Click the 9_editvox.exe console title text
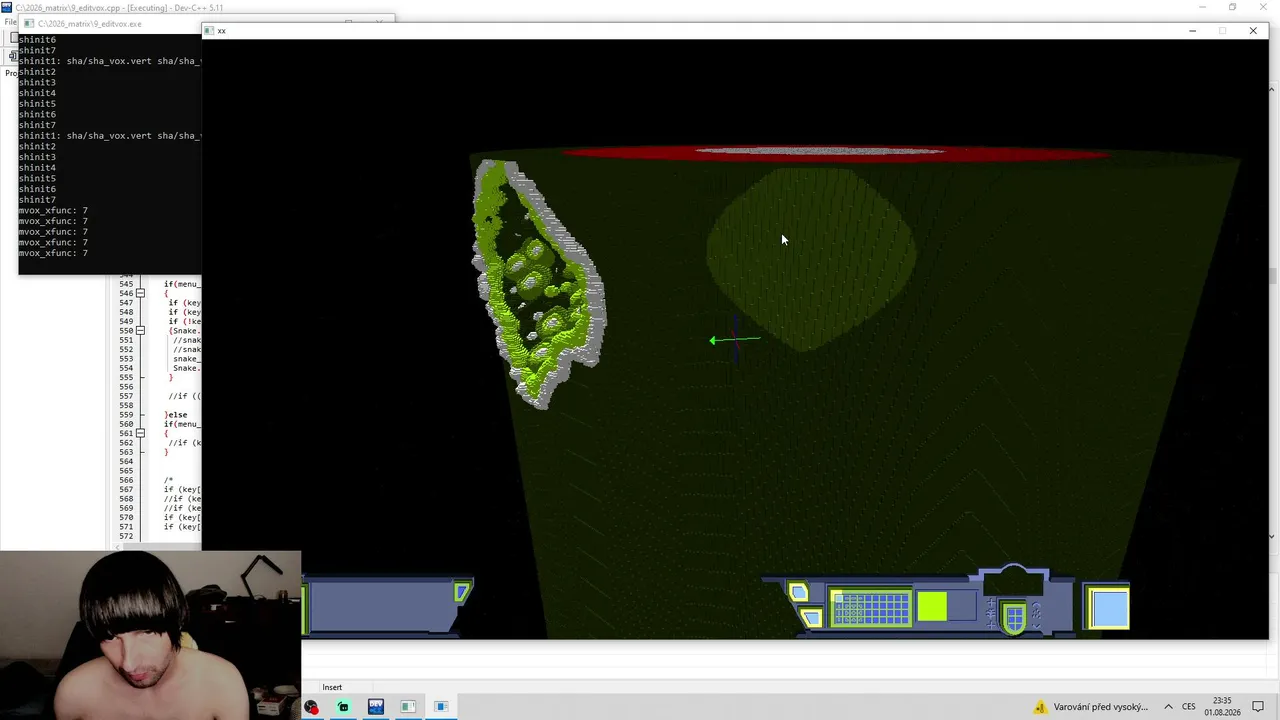Screen dimensions: 1280x720 coord(89,24)
